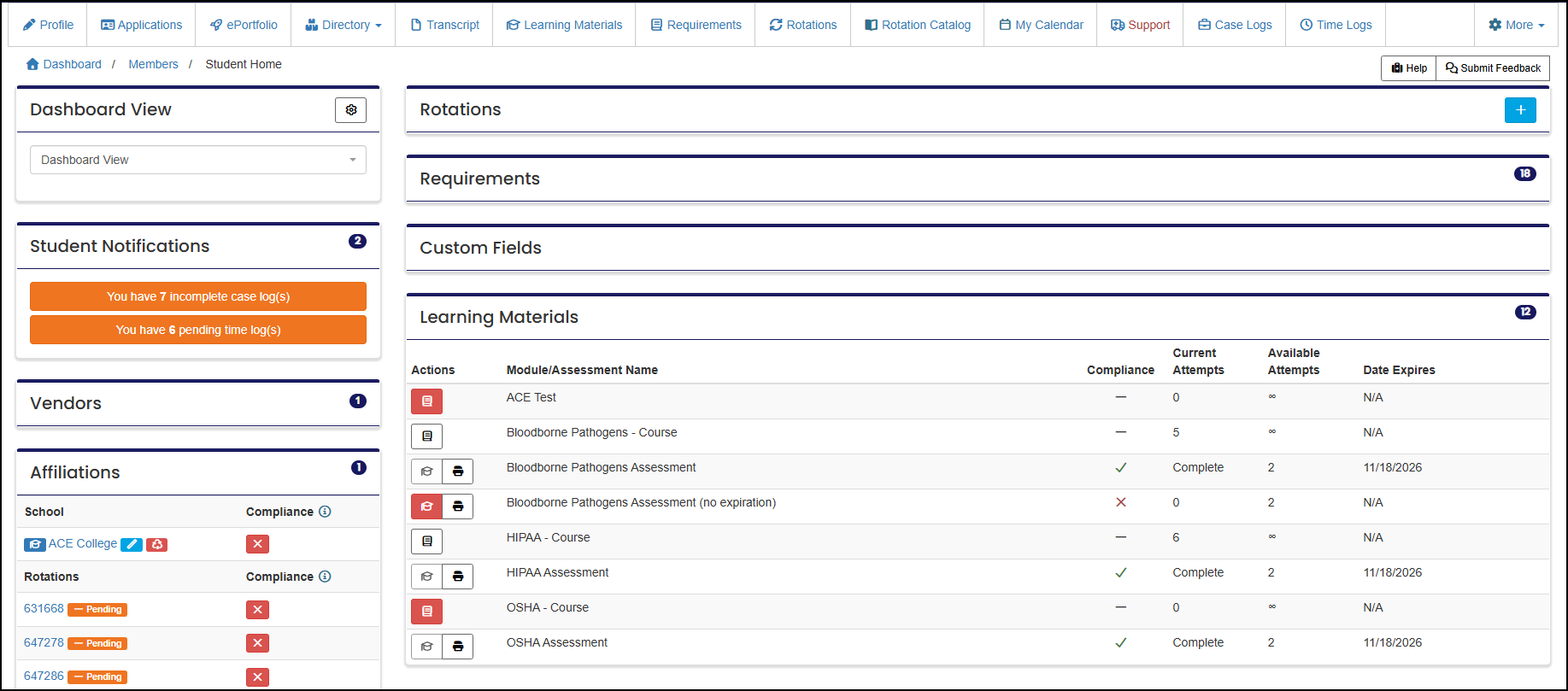Open Requirements in the top navigation
1568x691 pixels.
coord(696,25)
